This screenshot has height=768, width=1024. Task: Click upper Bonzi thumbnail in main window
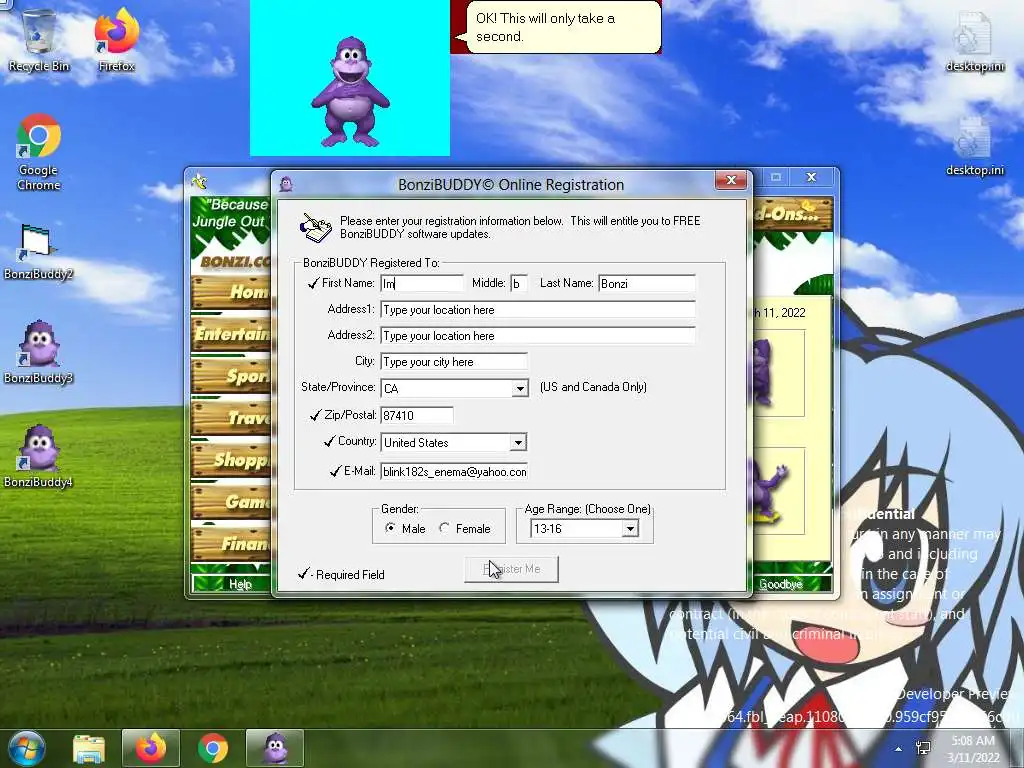(x=778, y=373)
